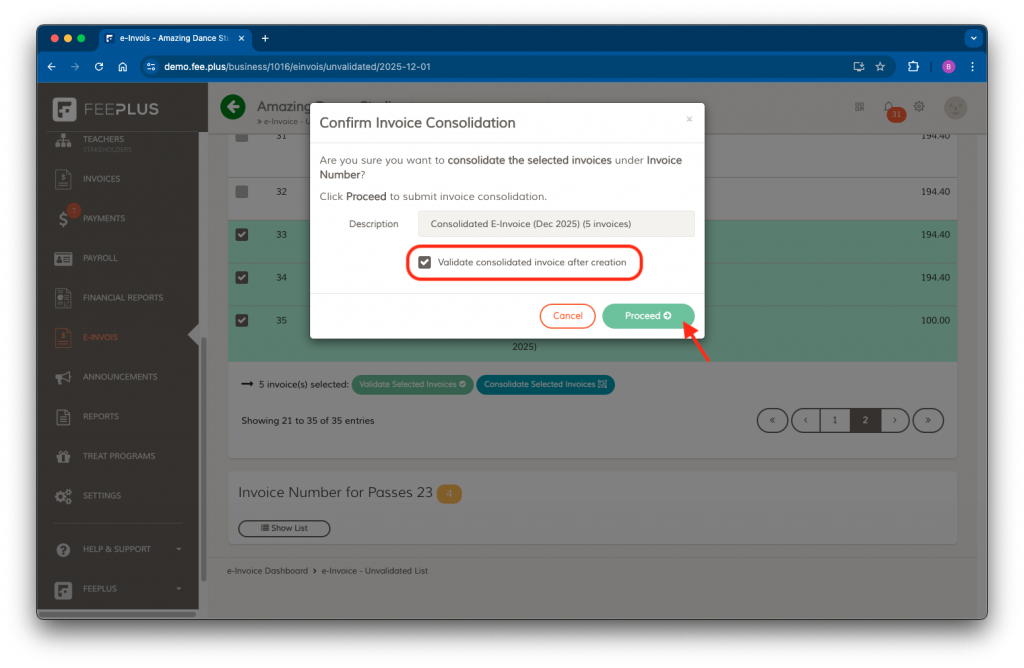1024x668 pixels.
Task: Open the QR code icon in header
Action: point(858,107)
